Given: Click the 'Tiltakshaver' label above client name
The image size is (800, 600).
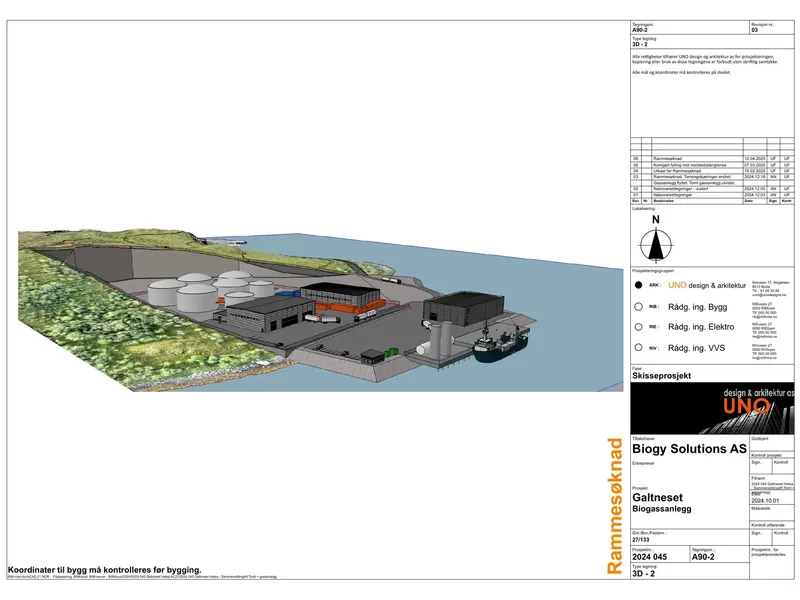Looking at the screenshot, I should point(643,439).
